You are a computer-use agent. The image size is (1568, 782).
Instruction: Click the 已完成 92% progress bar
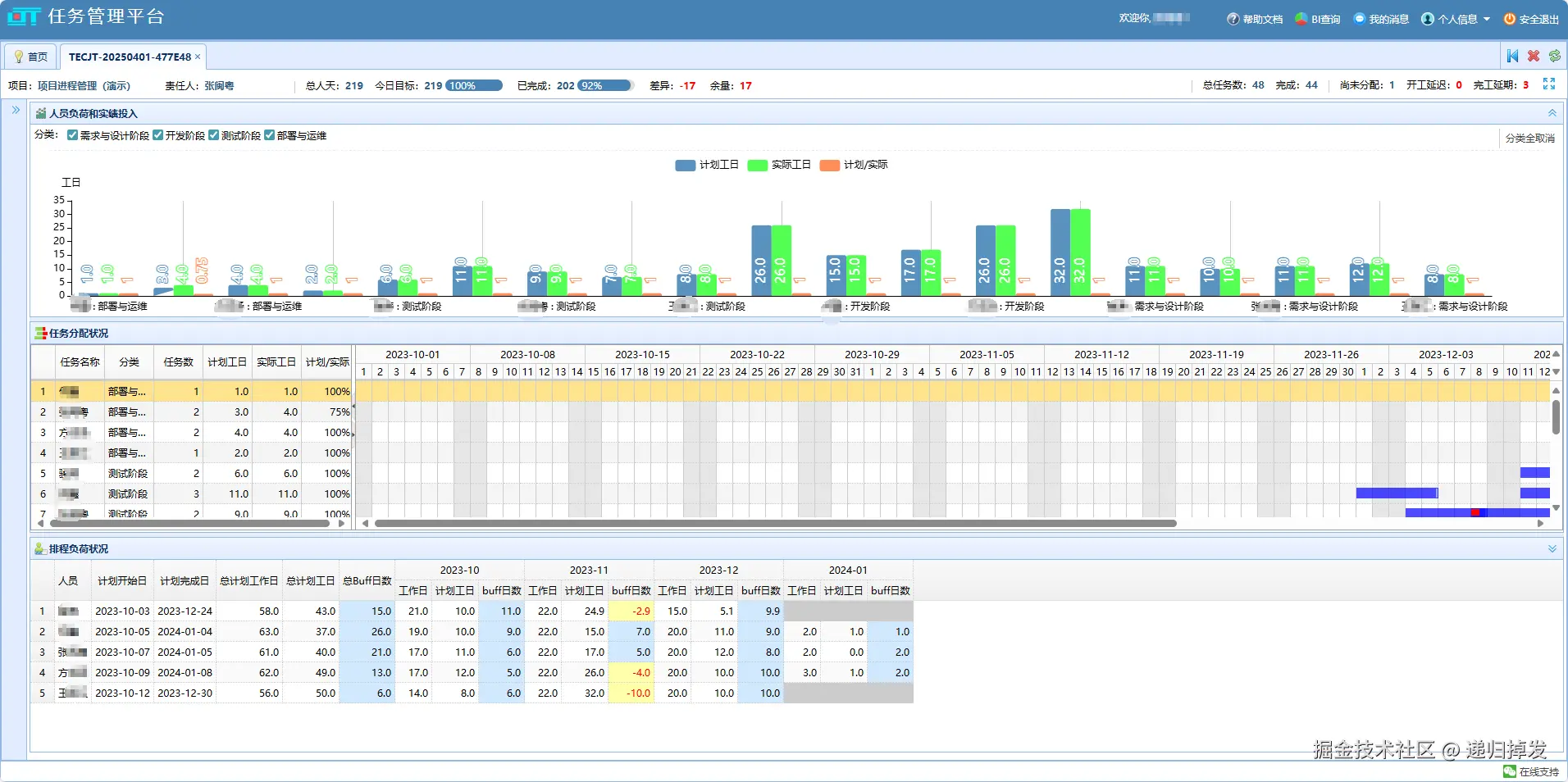coord(604,85)
